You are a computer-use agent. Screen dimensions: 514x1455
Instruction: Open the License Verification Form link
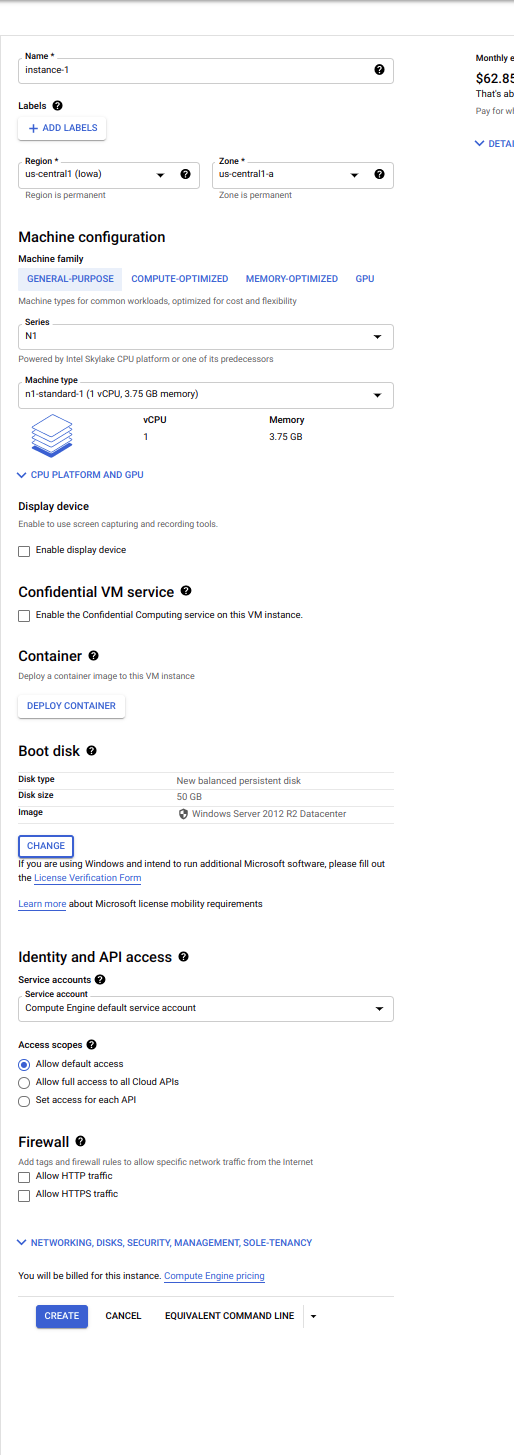coord(87,878)
